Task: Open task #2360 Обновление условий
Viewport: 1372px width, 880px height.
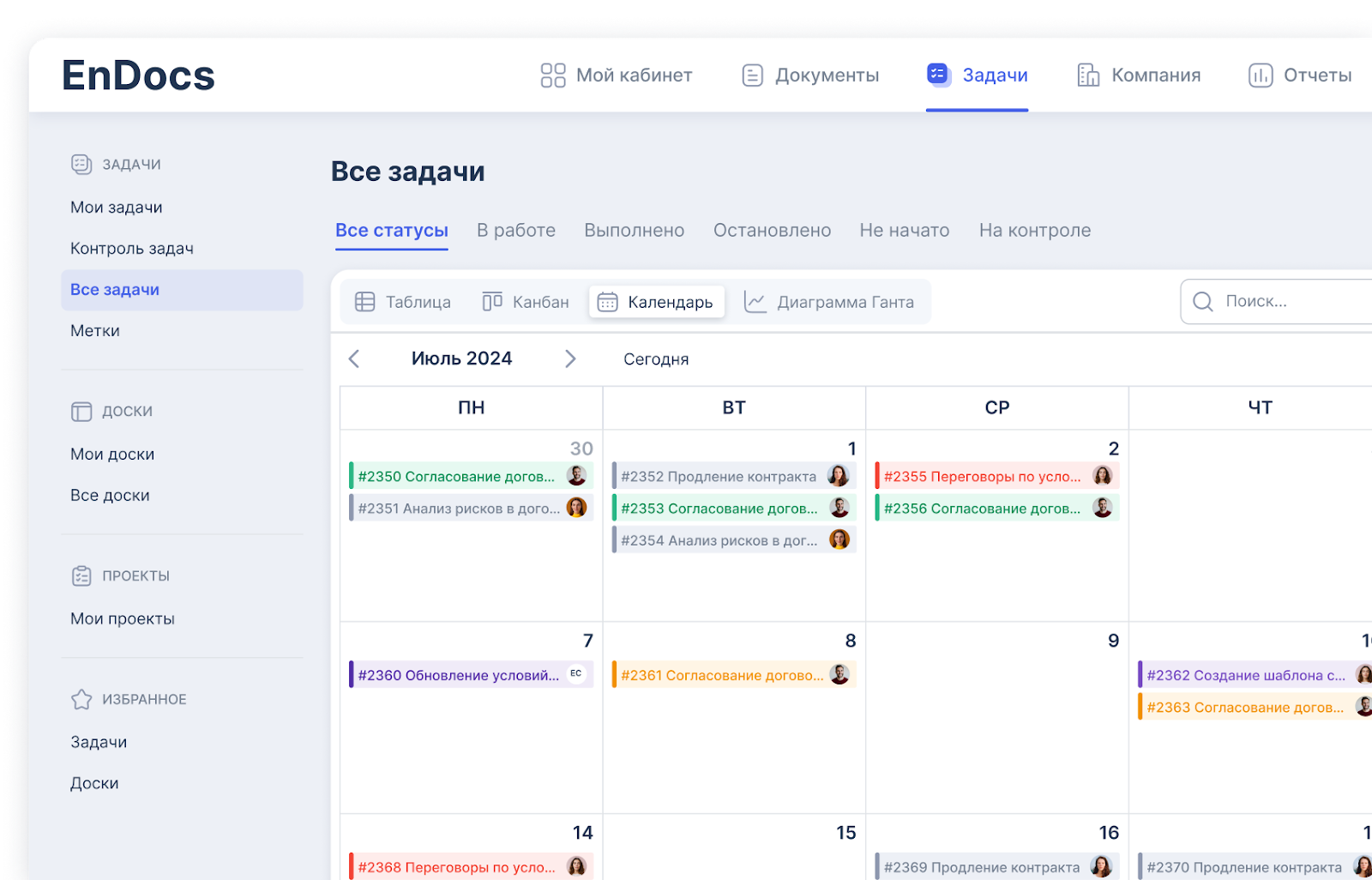Action: click(471, 674)
